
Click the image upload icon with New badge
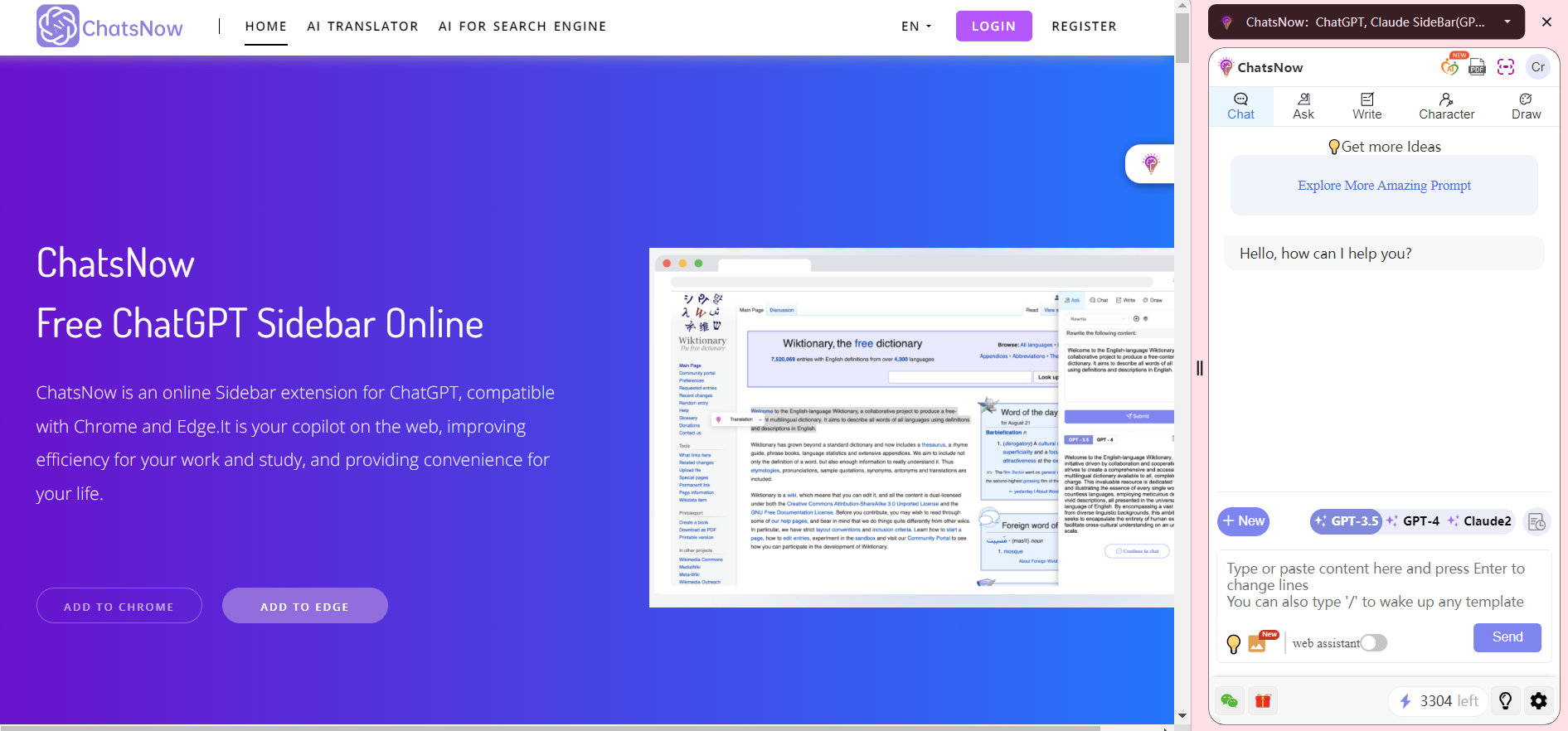1258,643
